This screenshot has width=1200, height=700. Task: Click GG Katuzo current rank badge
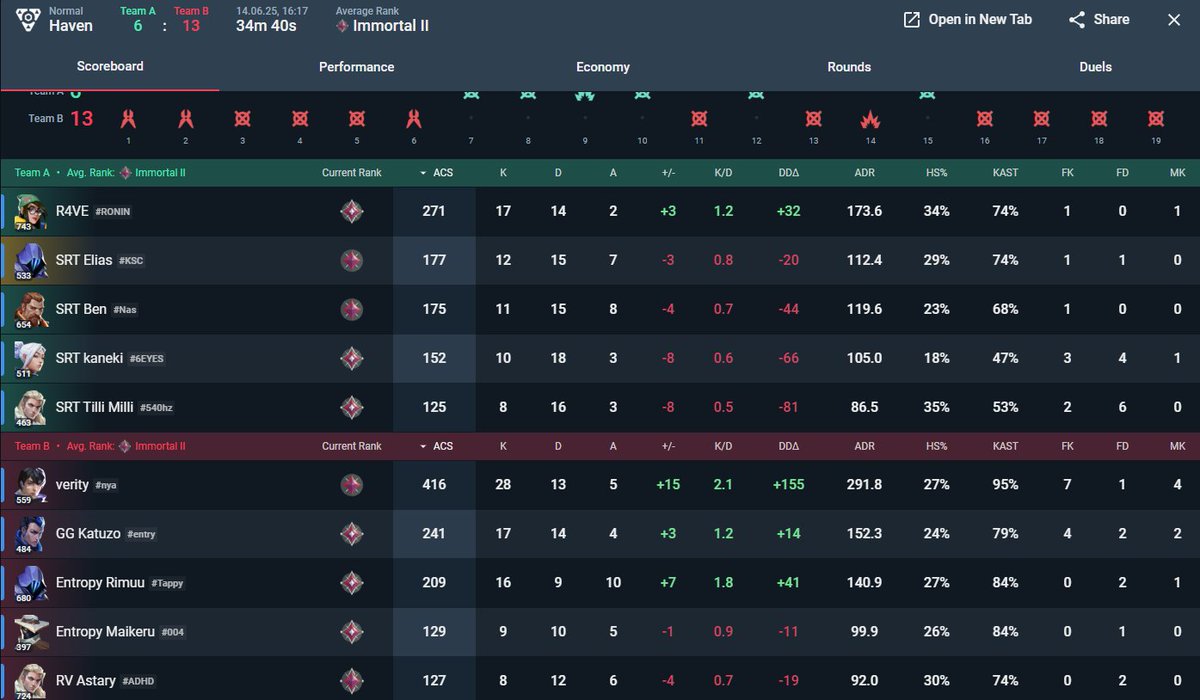point(351,533)
